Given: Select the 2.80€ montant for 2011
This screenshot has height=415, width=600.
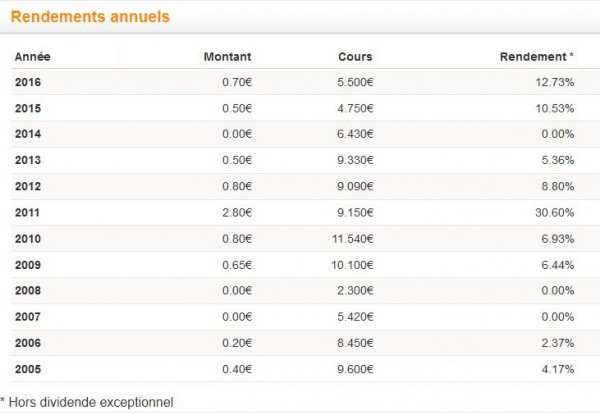Looking at the screenshot, I should point(237,212).
